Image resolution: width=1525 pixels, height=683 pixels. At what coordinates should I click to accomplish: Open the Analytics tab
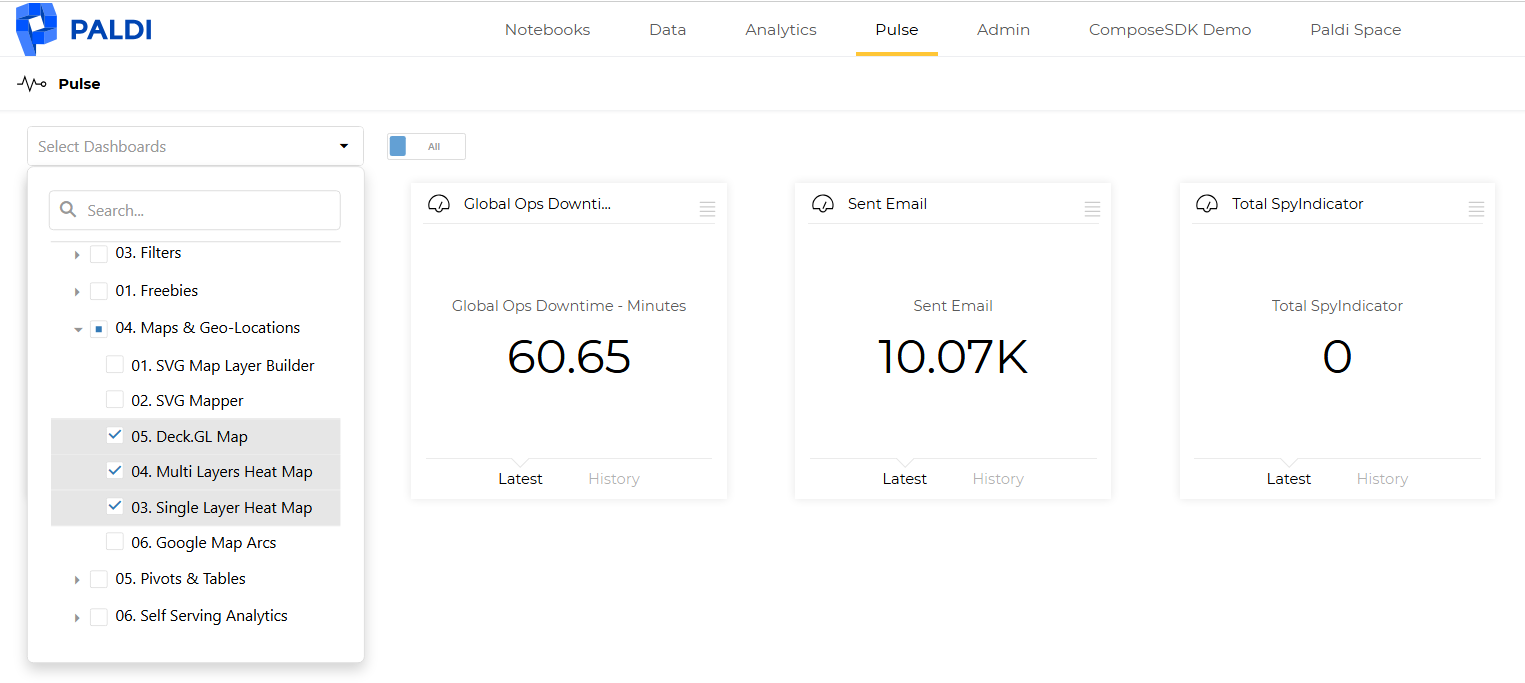tap(781, 30)
